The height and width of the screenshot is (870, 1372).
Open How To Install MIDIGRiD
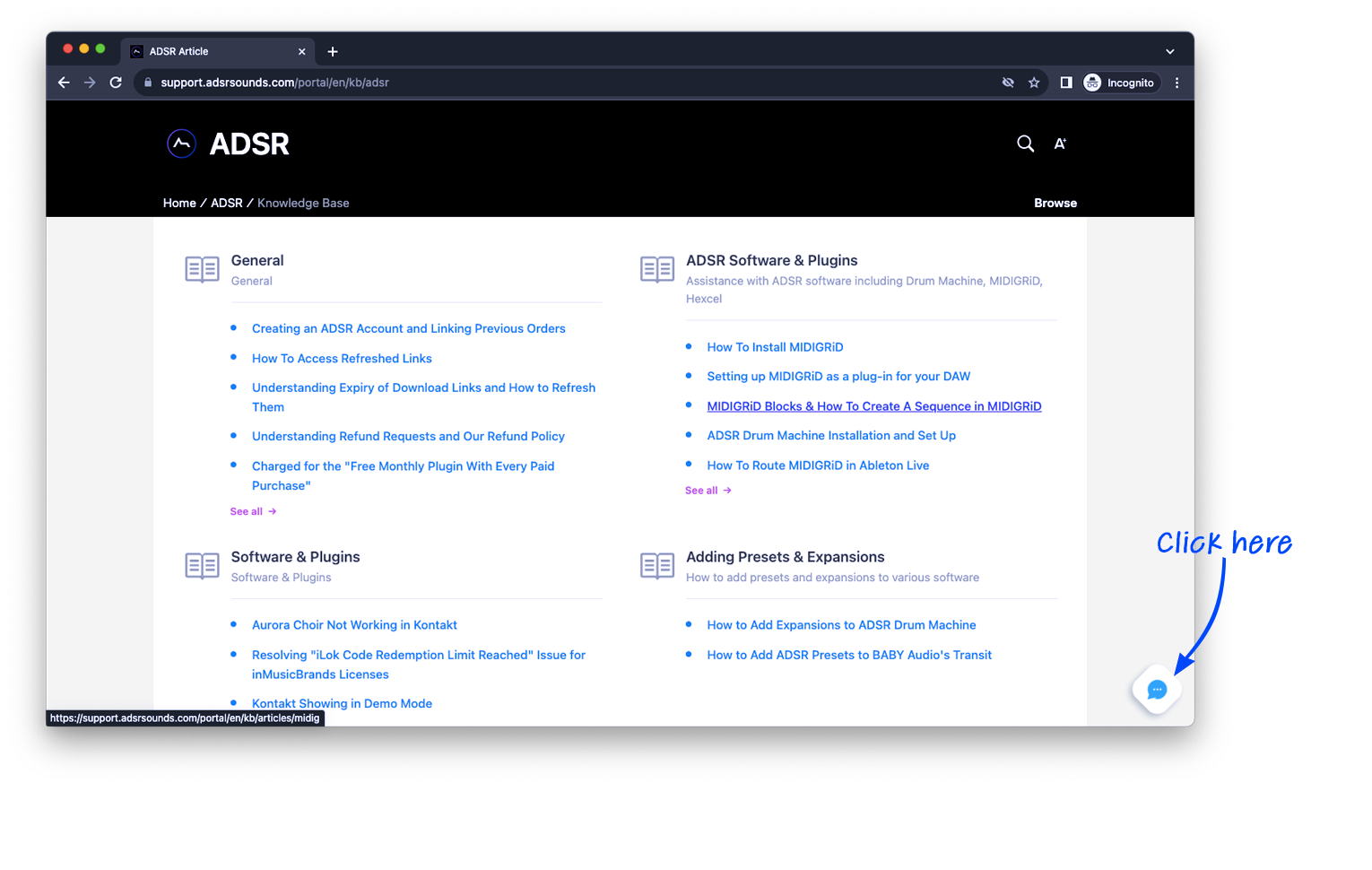click(x=775, y=347)
